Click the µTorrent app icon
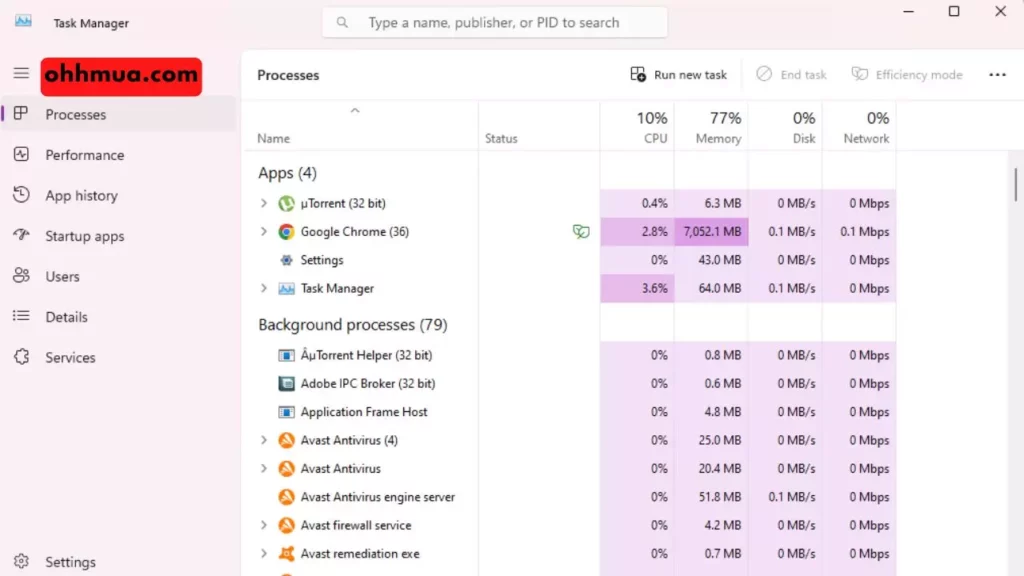 pyautogui.click(x=286, y=203)
